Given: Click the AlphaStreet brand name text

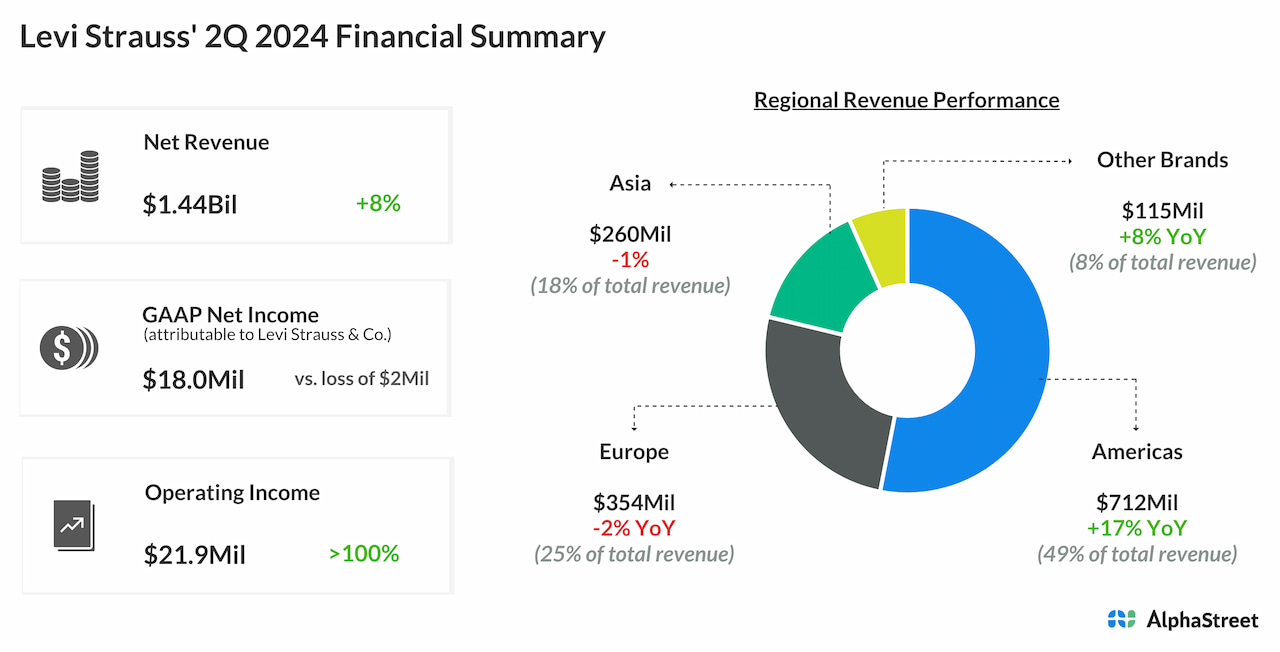Looking at the screenshot, I should click(x=1201, y=620).
